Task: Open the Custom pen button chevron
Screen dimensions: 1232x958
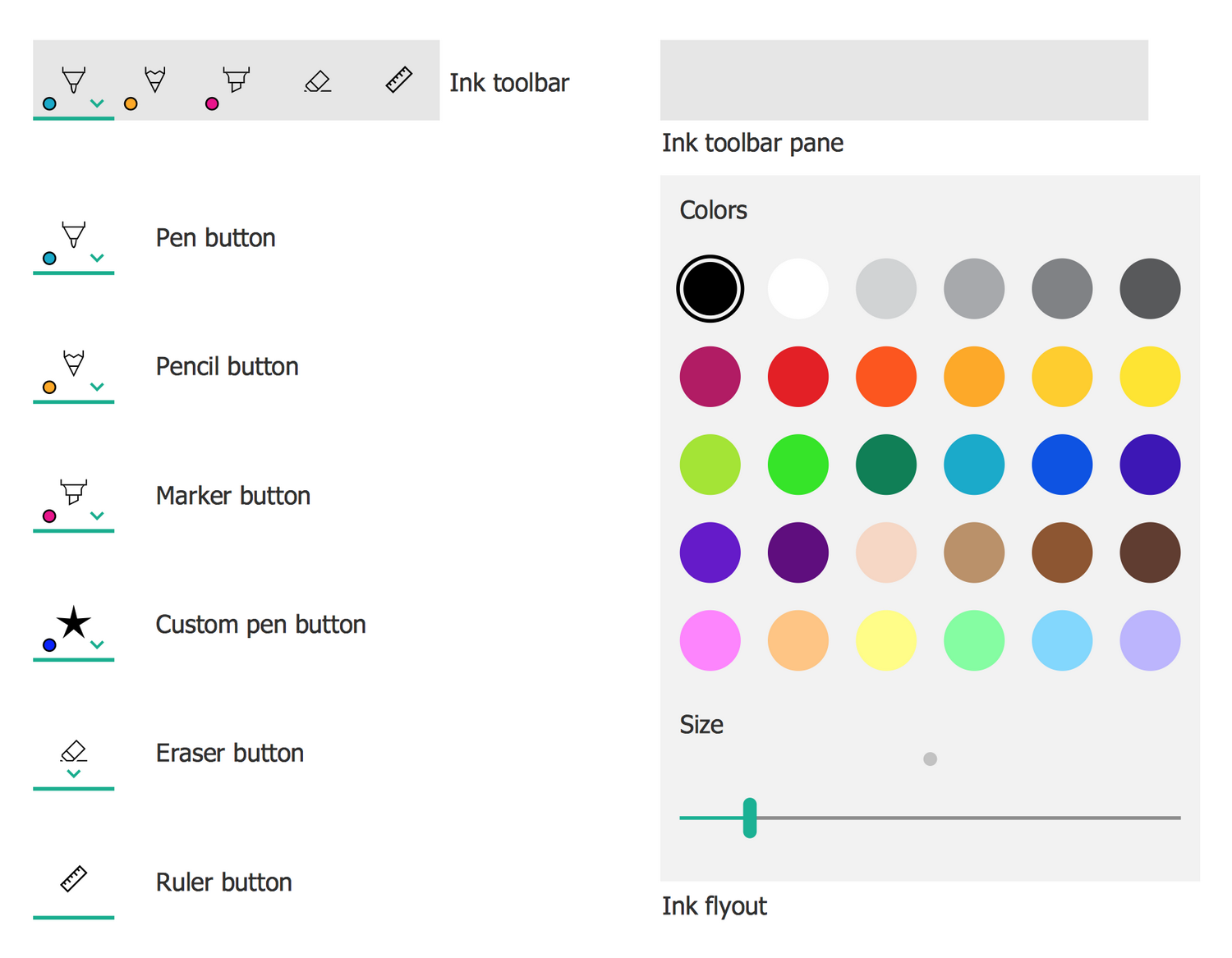Action: pos(97,644)
